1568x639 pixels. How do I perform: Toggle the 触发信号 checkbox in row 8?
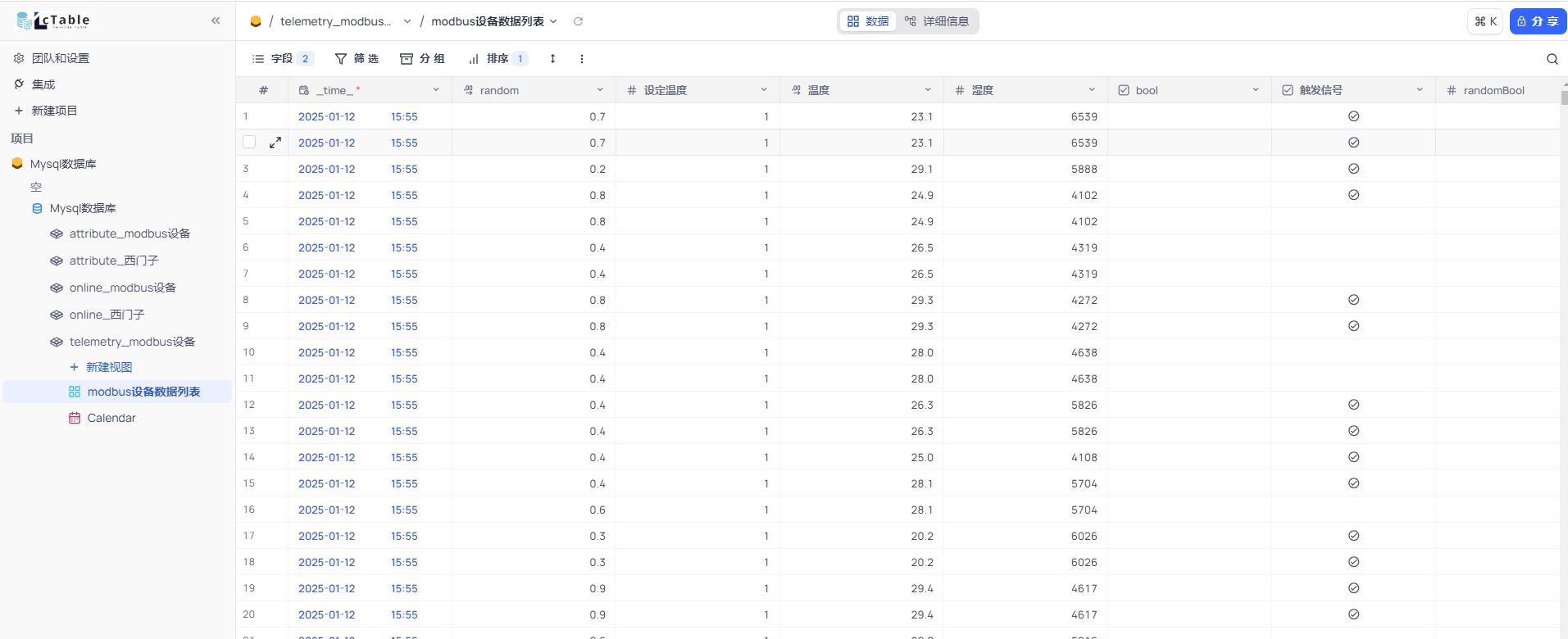(x=1353, y=300)
